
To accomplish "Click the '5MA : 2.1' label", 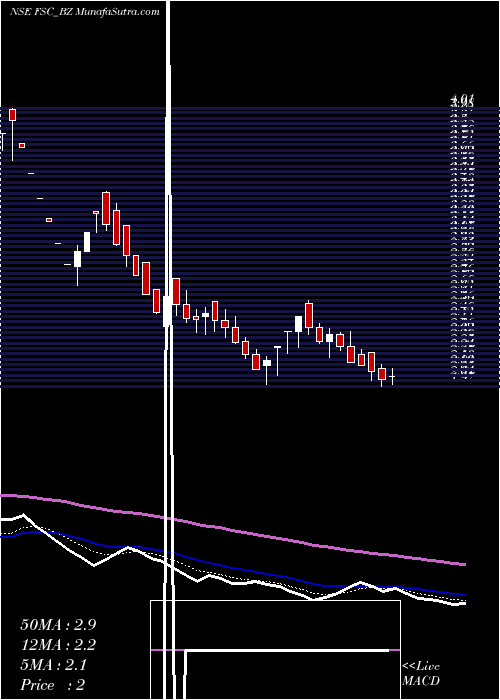I will click(x=54, y=665).
